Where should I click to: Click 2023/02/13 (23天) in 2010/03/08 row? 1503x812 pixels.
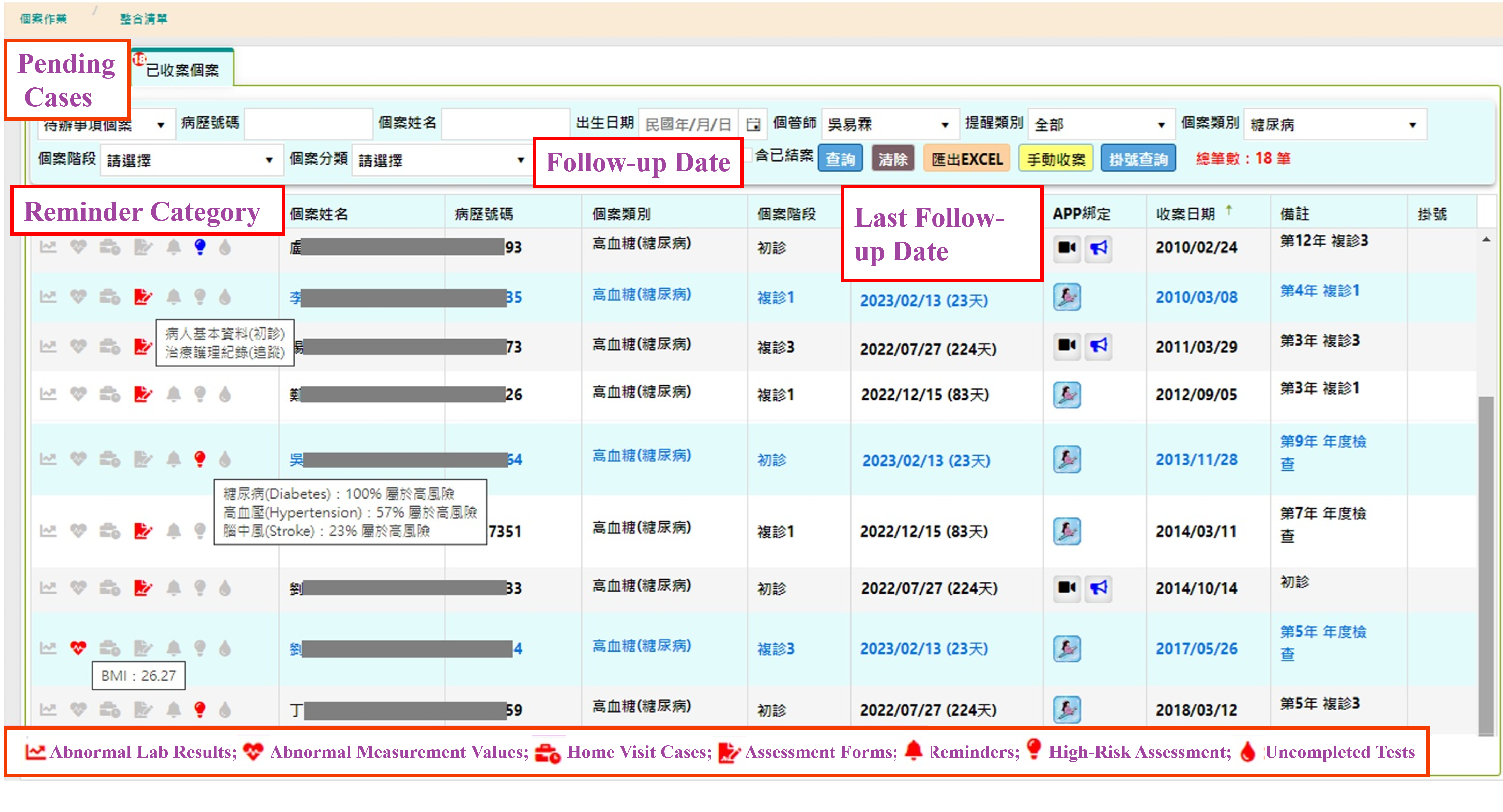[924, 300]
